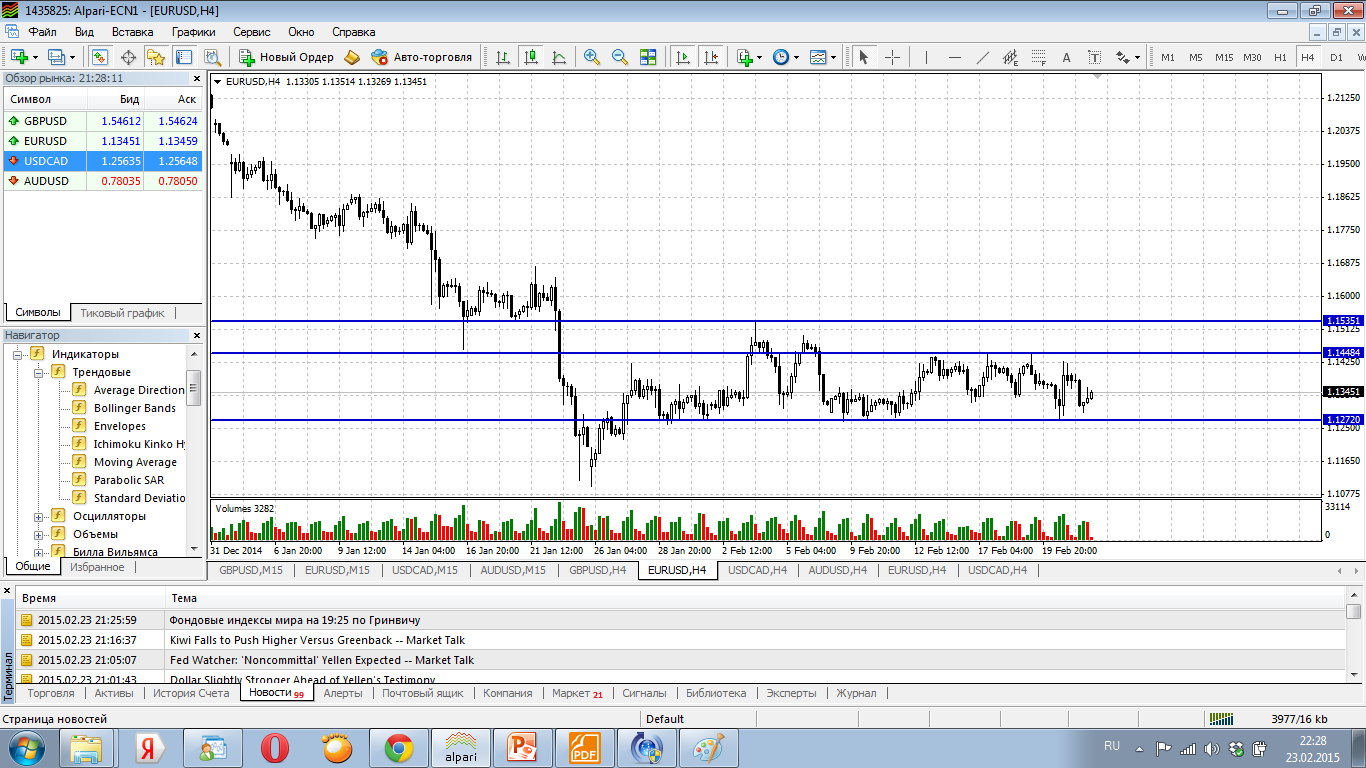Select the trendline drawing tool
The height and width of the screenshot is (768, 1366).
983,57
